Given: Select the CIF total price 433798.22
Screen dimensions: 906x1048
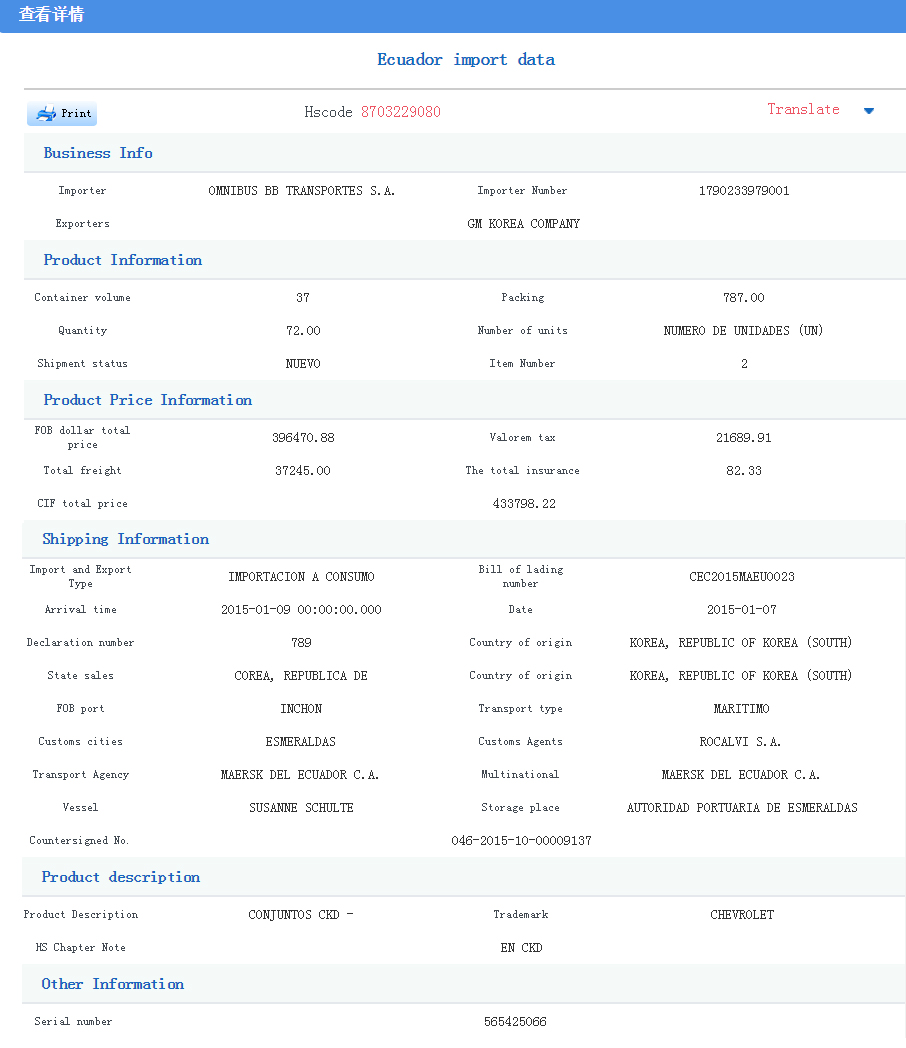Looking at the screenshot, I should 523,504.
